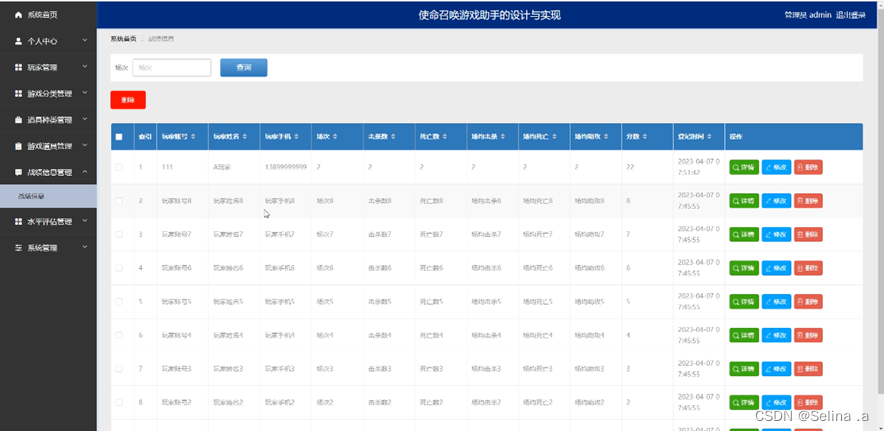Open 系统首页 in the sidebar
884x431 pixels.
click(x=48, y=15)
